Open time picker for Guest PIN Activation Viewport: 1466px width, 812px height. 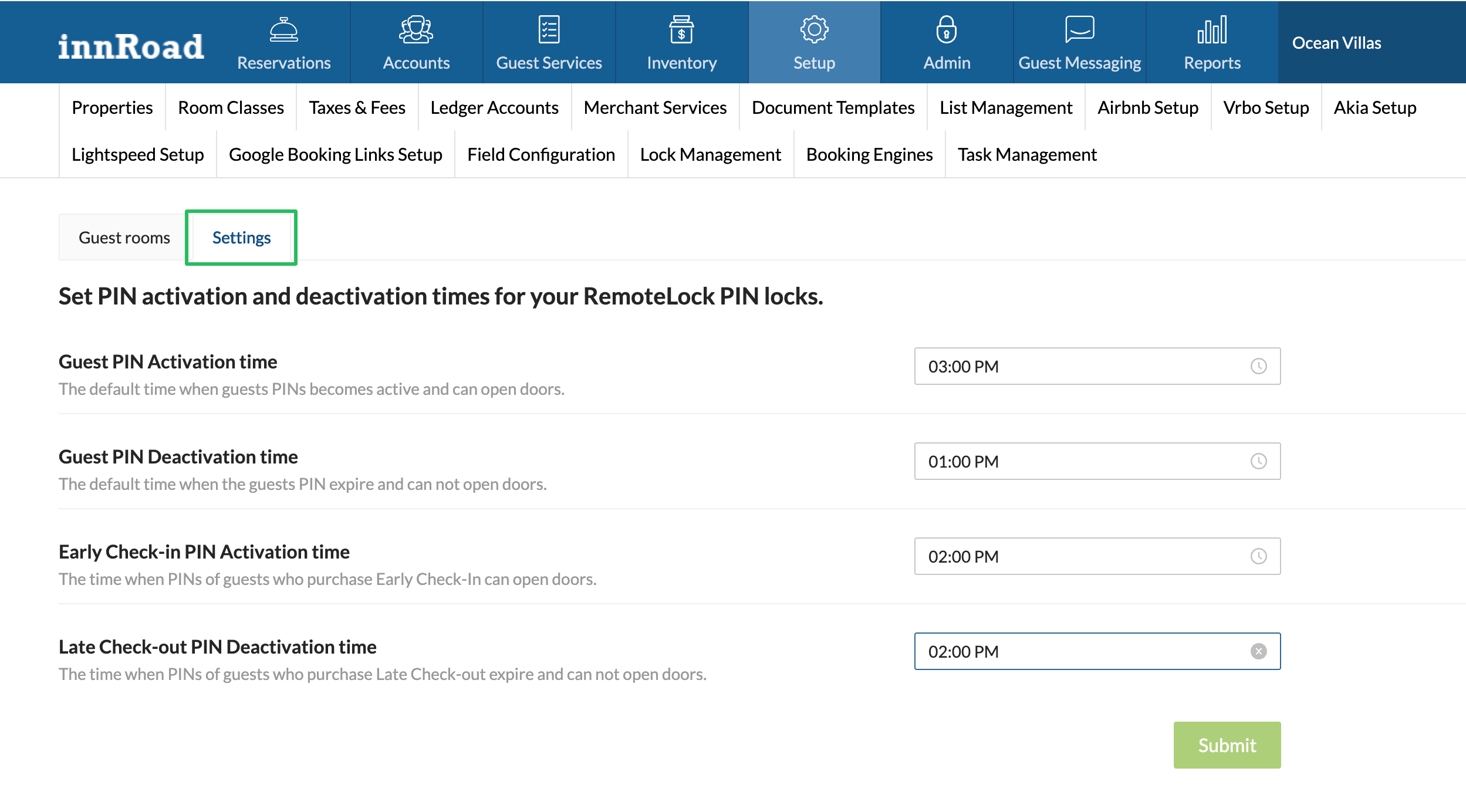click(x=1258, y=366)
